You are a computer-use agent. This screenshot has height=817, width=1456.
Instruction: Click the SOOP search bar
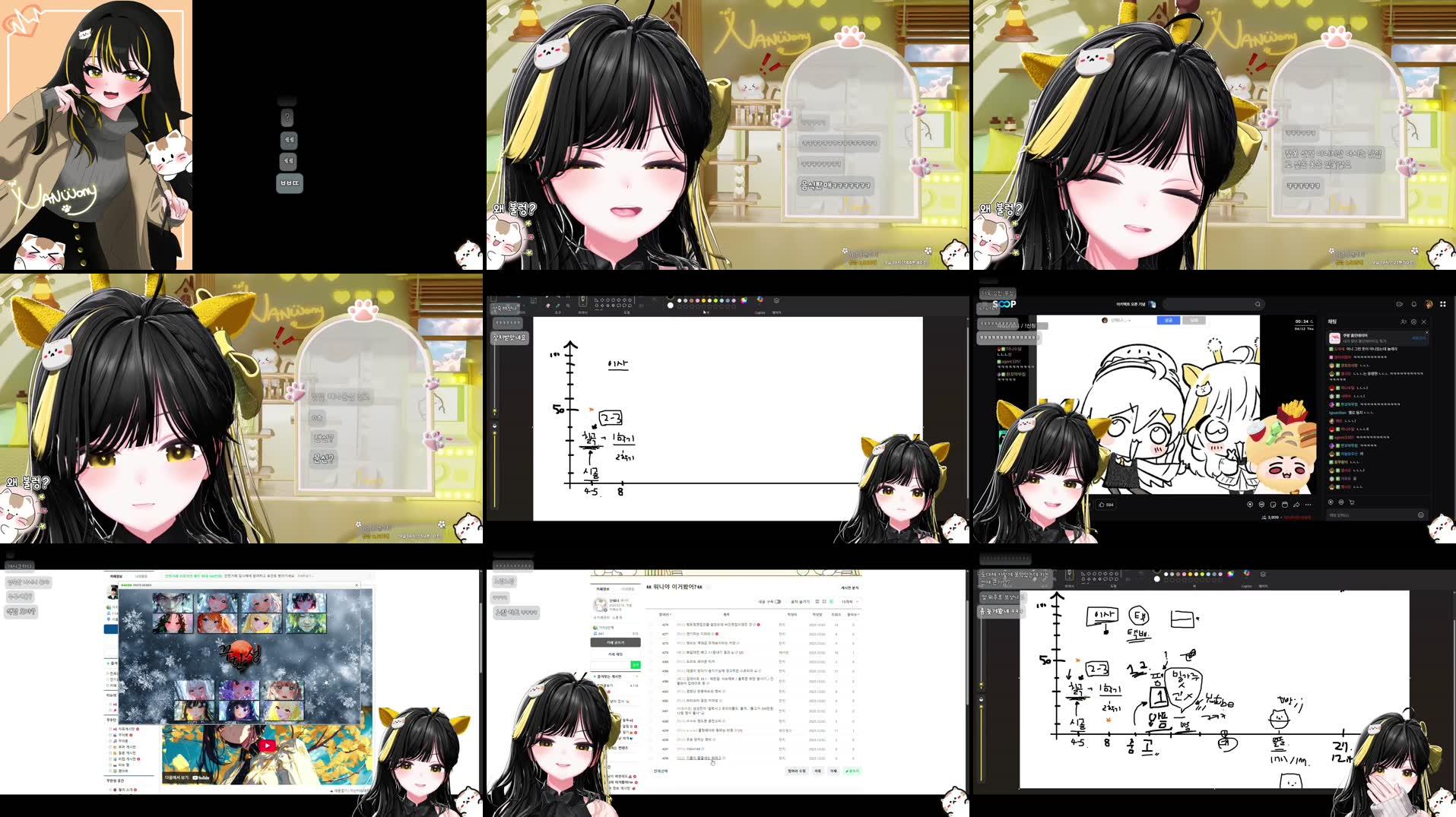click(1211, 304)
